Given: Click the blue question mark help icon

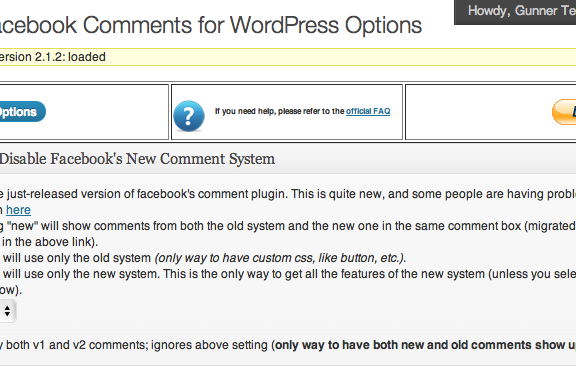Looking at the screenshot, I should [x=189, y=116].
